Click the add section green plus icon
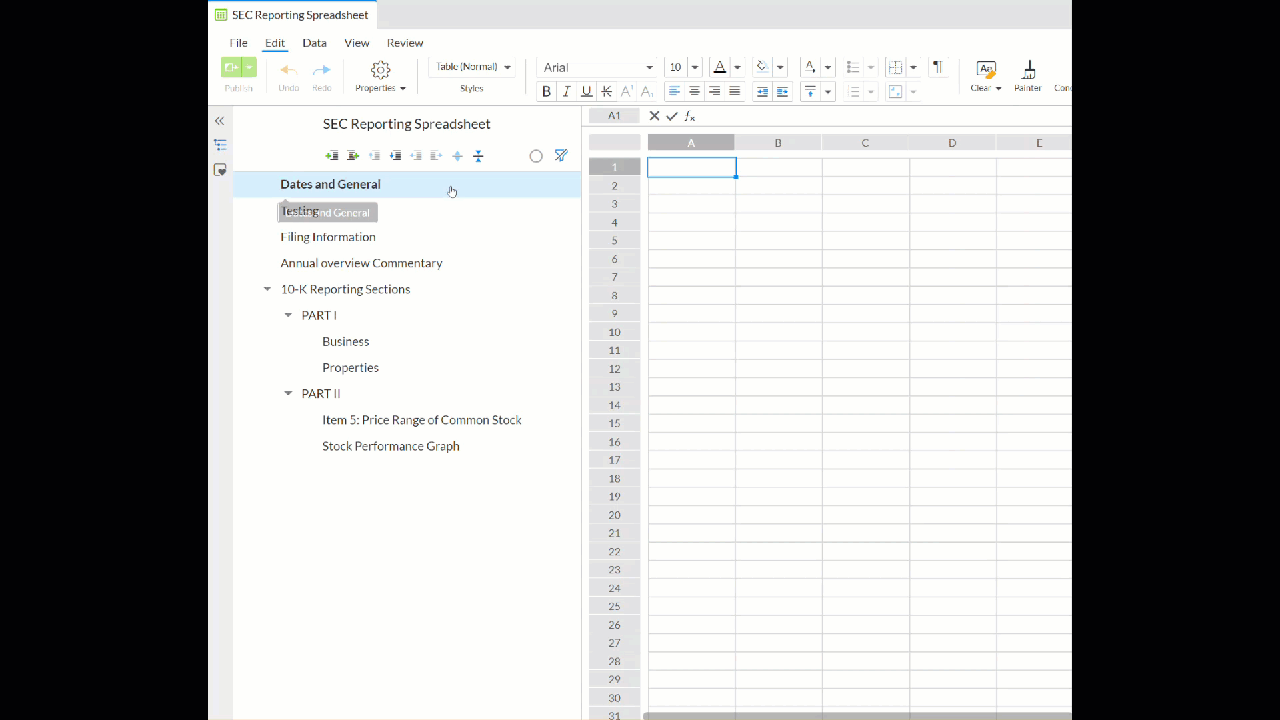 pyautogui.click(x=332, y=156)
